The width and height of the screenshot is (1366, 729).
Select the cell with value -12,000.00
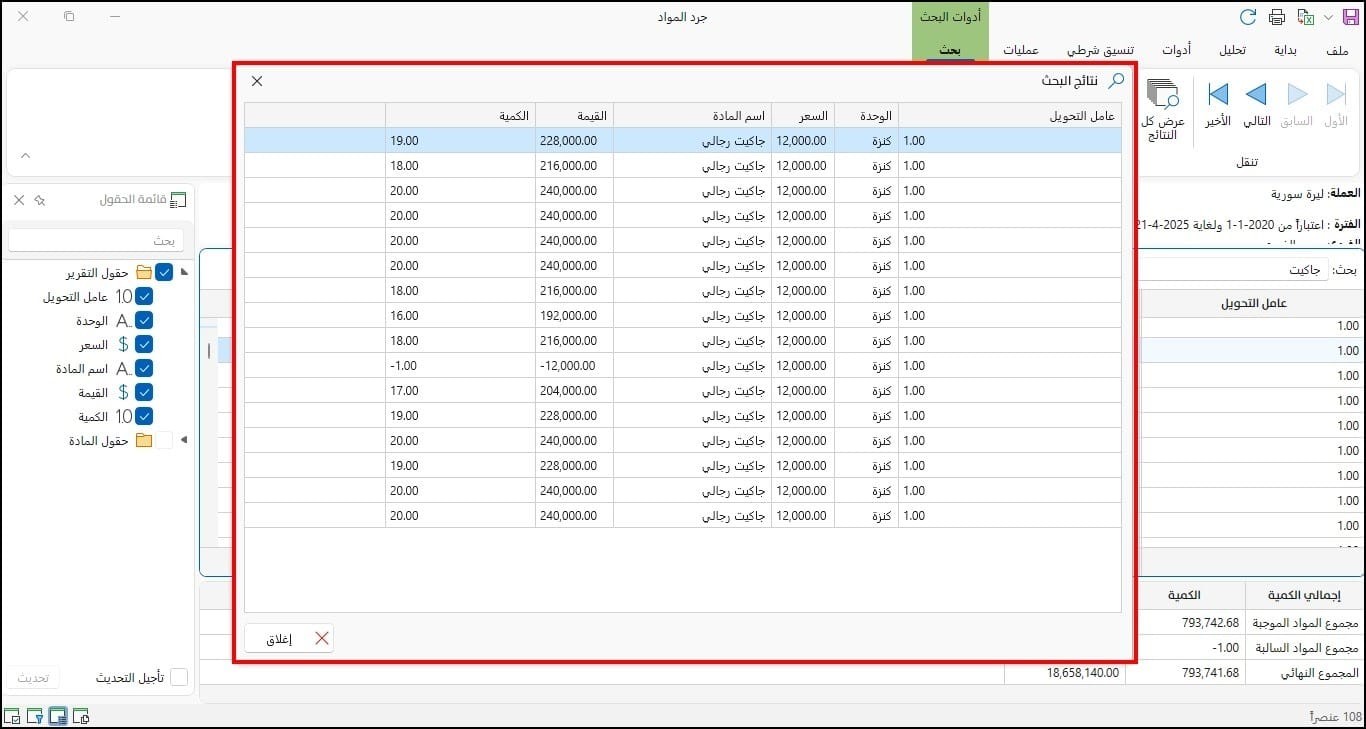(x=574, y=366)
